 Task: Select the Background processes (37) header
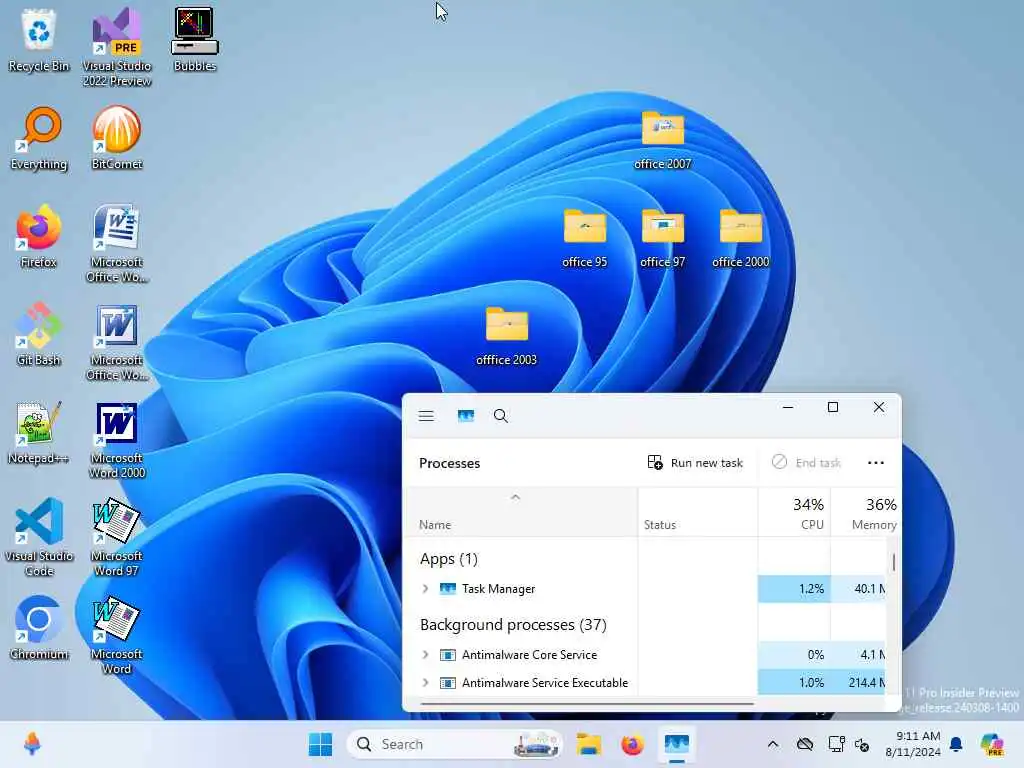pyautogui.click(x=513, y=625)
